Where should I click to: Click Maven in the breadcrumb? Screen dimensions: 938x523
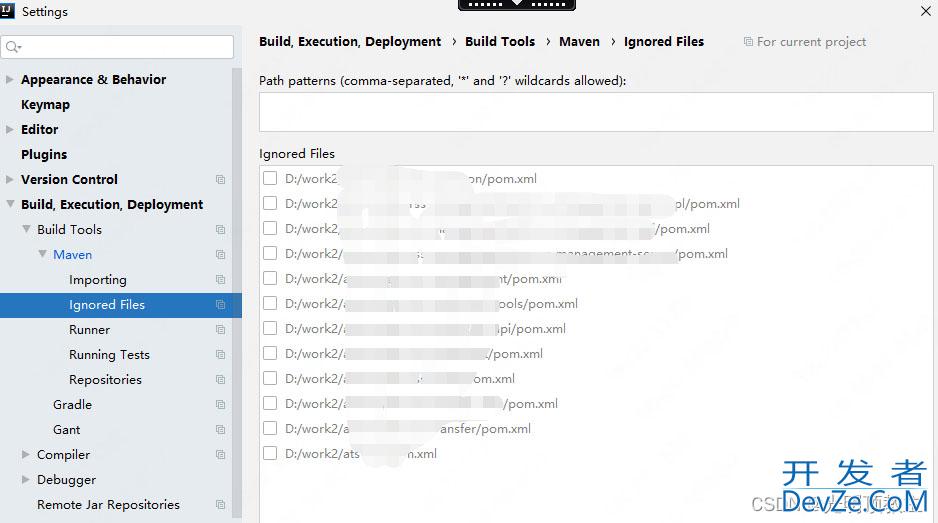[x=579, y=41]
